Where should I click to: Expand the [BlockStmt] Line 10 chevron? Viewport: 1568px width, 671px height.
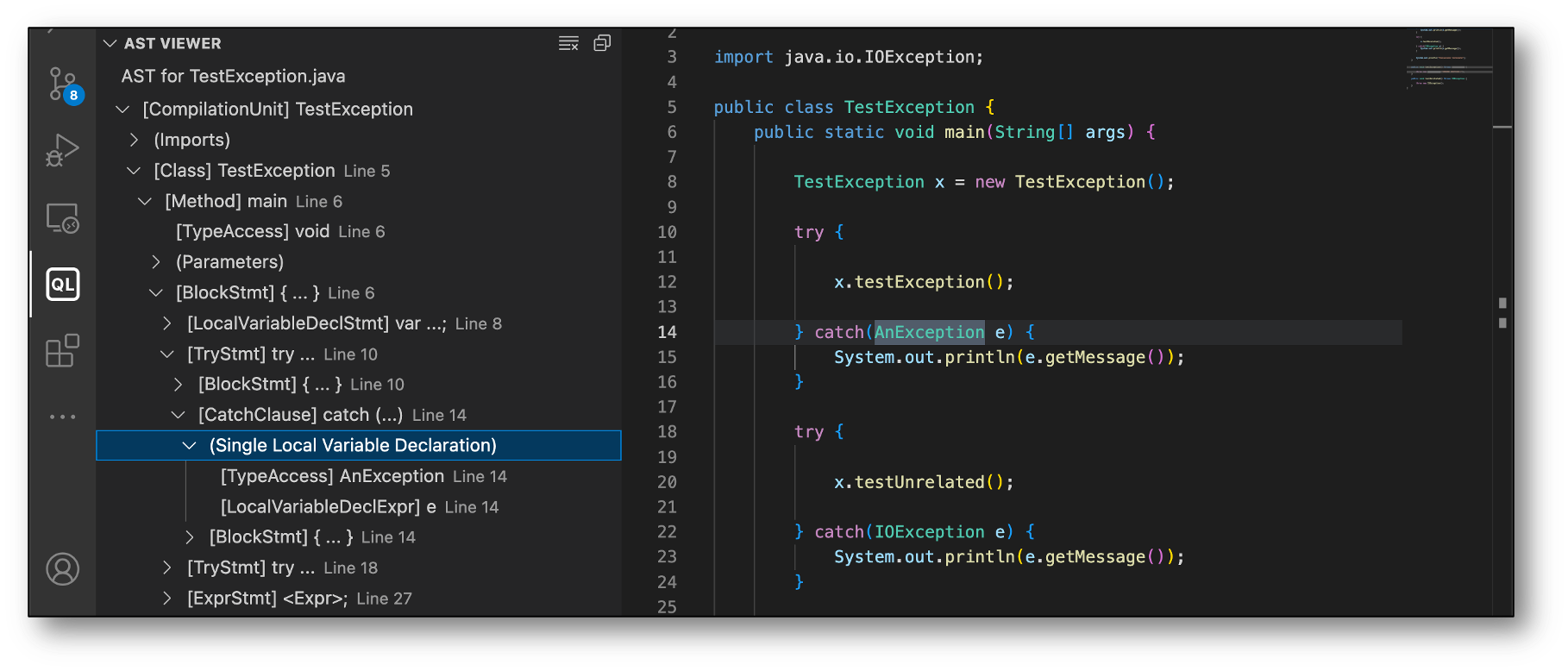(179, 384)
